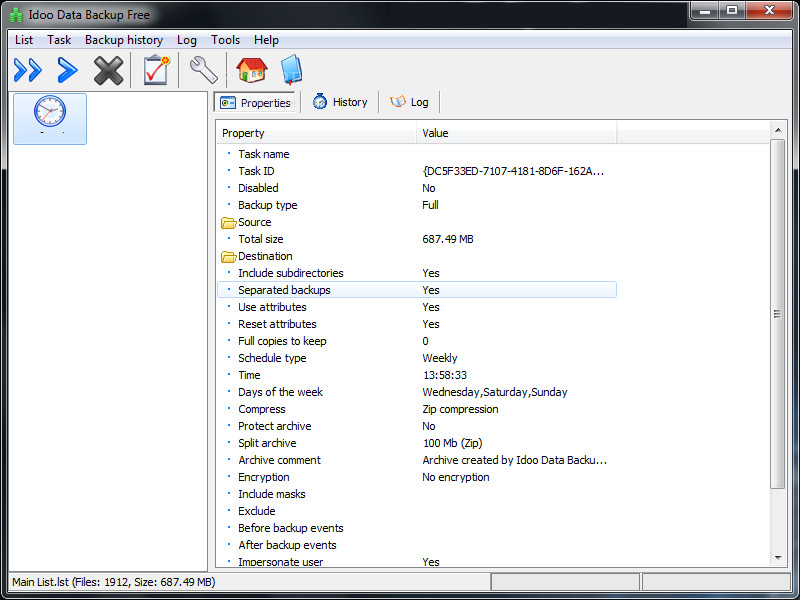Click the 100 Mb (Zip) value
This screenshot has width=800, height=600.
[x=452, y=443]
